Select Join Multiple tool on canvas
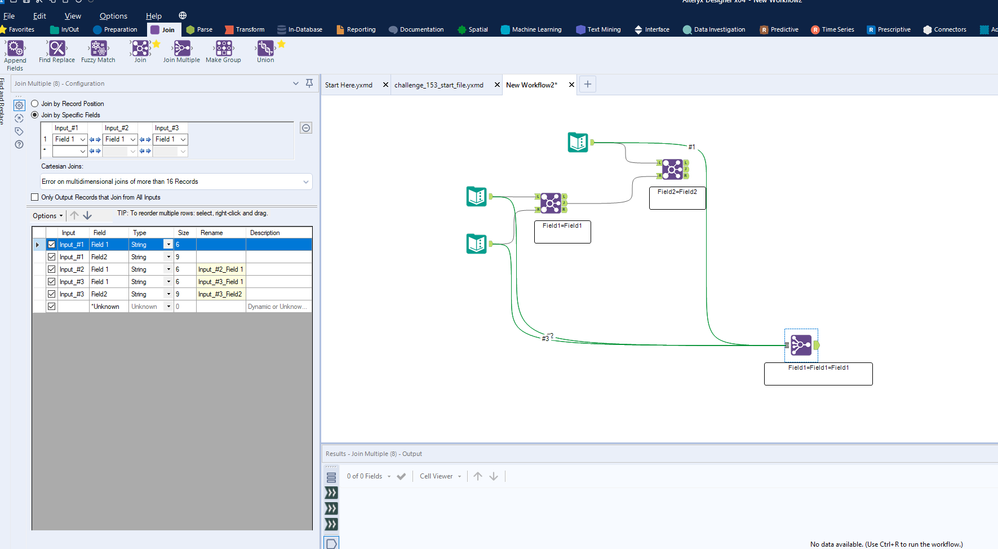998x549 pixels. [801, 345]
